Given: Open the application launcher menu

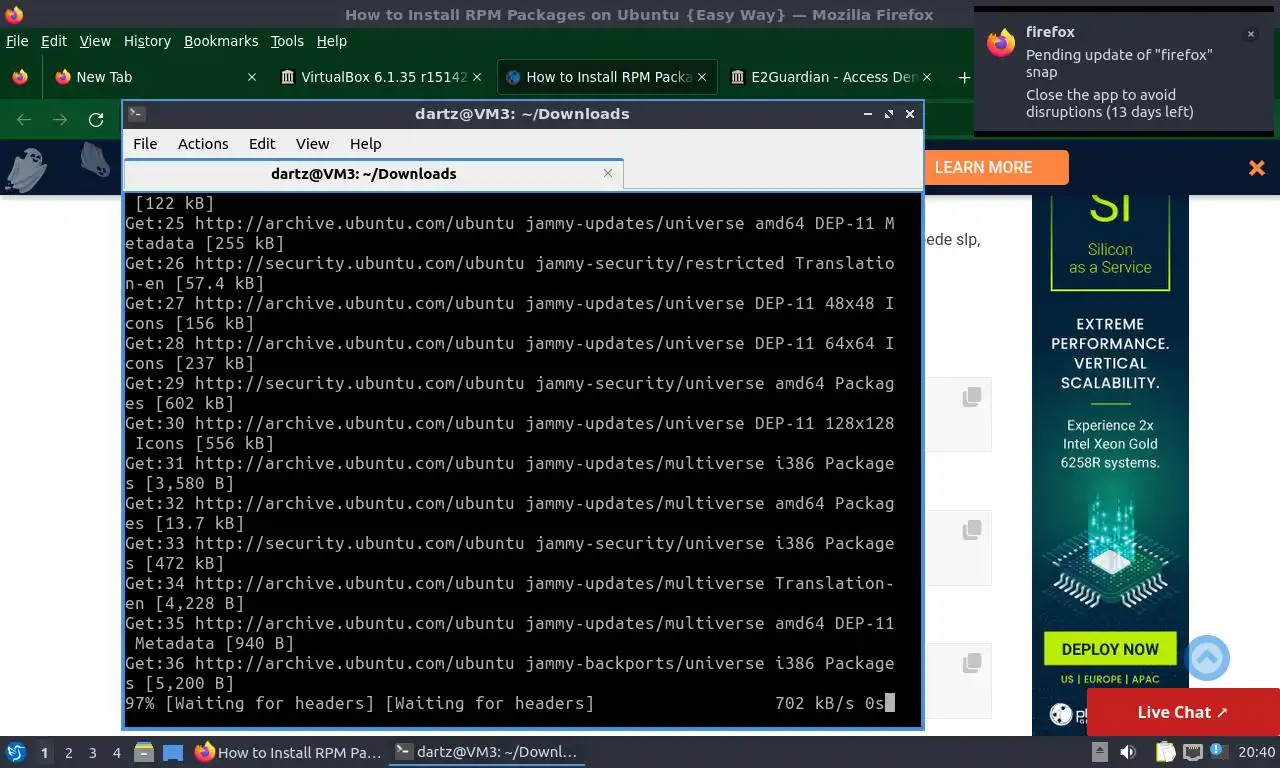Looking at the screenshot, I should 15,752.
